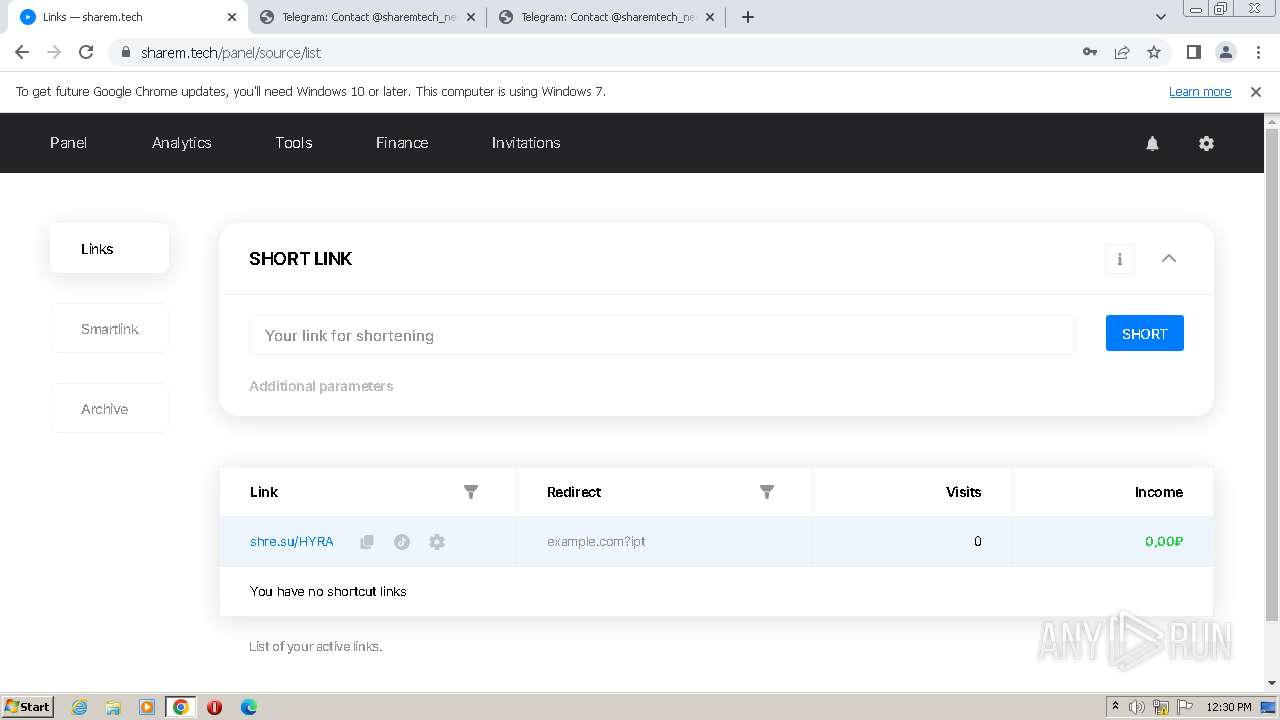Click the 0,00₽ income value

point(1164,542)
